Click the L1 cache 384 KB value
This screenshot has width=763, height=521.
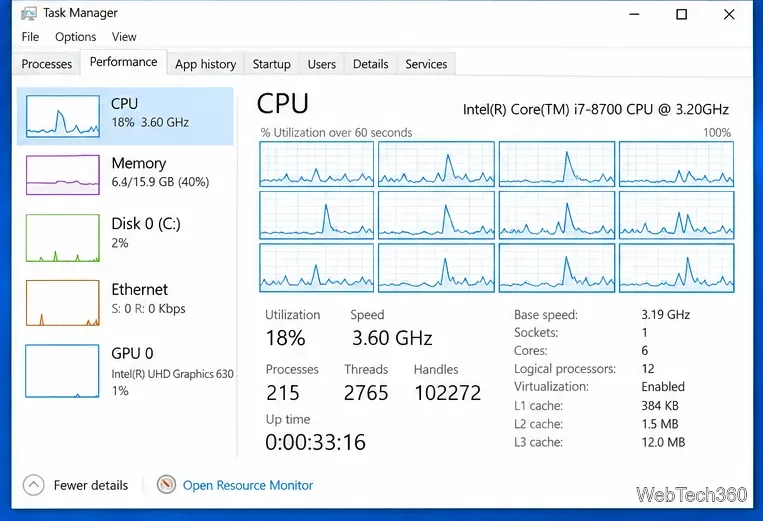660,406
